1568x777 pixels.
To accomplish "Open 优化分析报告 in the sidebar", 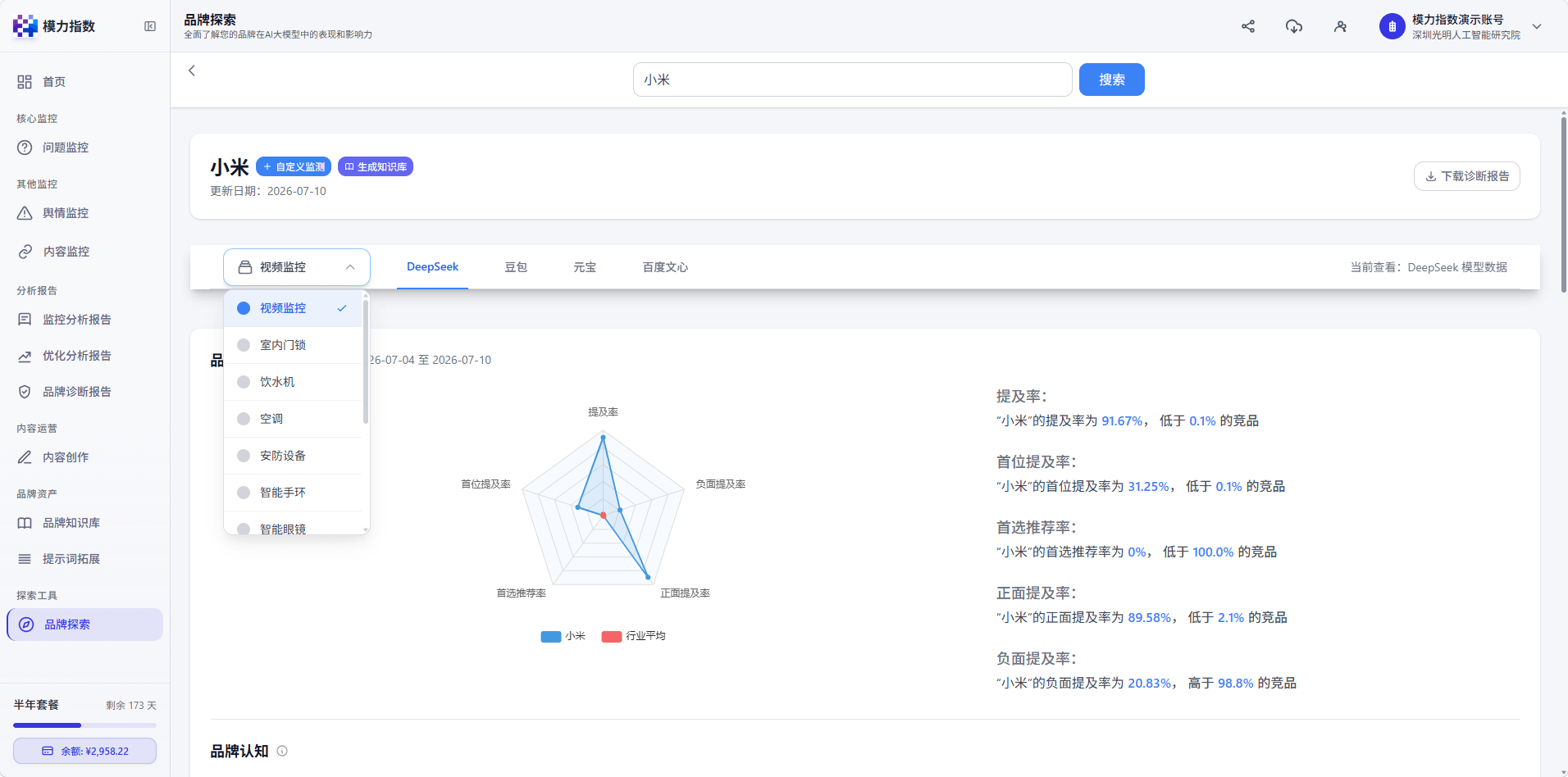I will pyautogui.click(x=85, y=356).
